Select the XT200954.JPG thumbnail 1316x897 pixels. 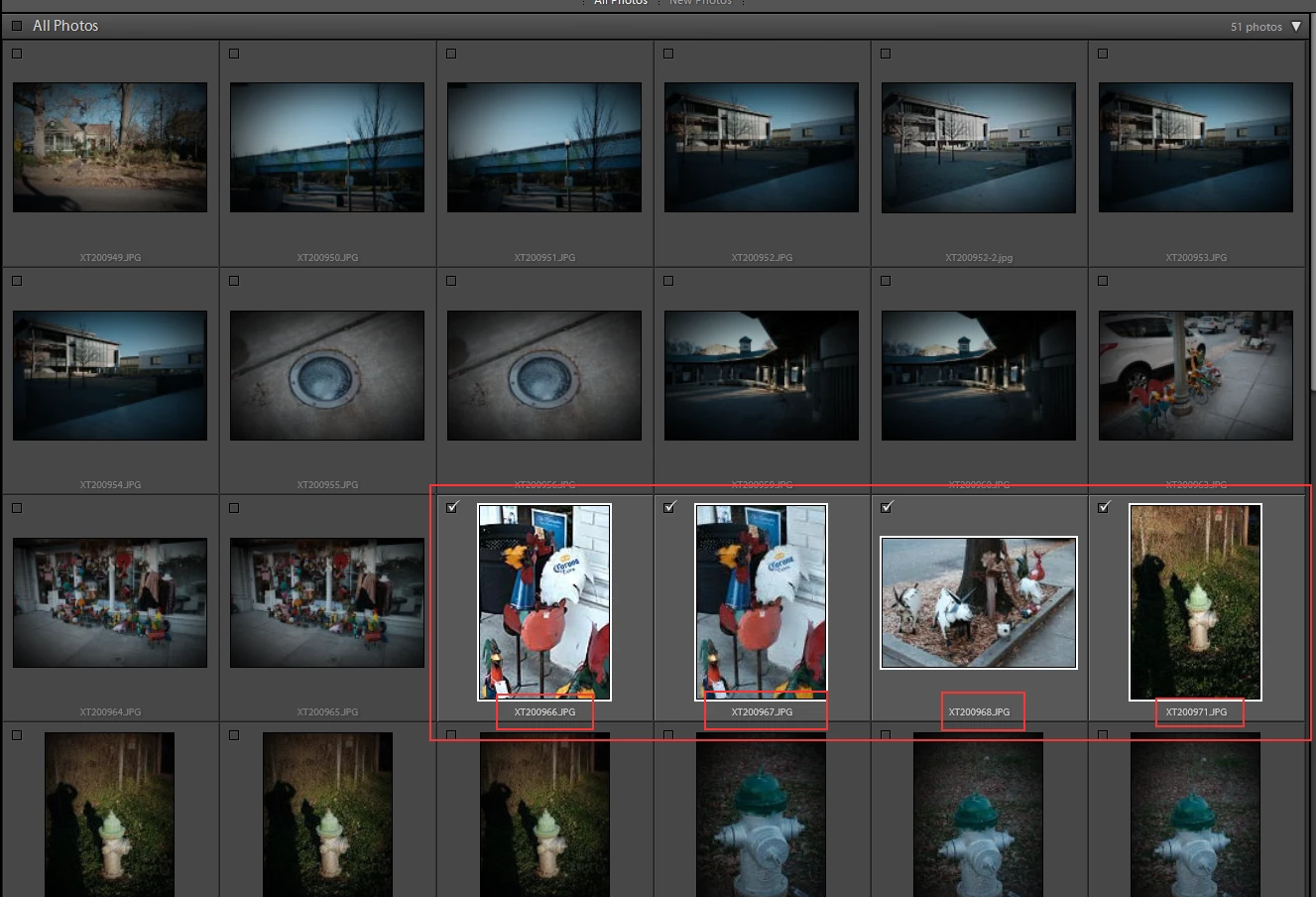point(110,375)
